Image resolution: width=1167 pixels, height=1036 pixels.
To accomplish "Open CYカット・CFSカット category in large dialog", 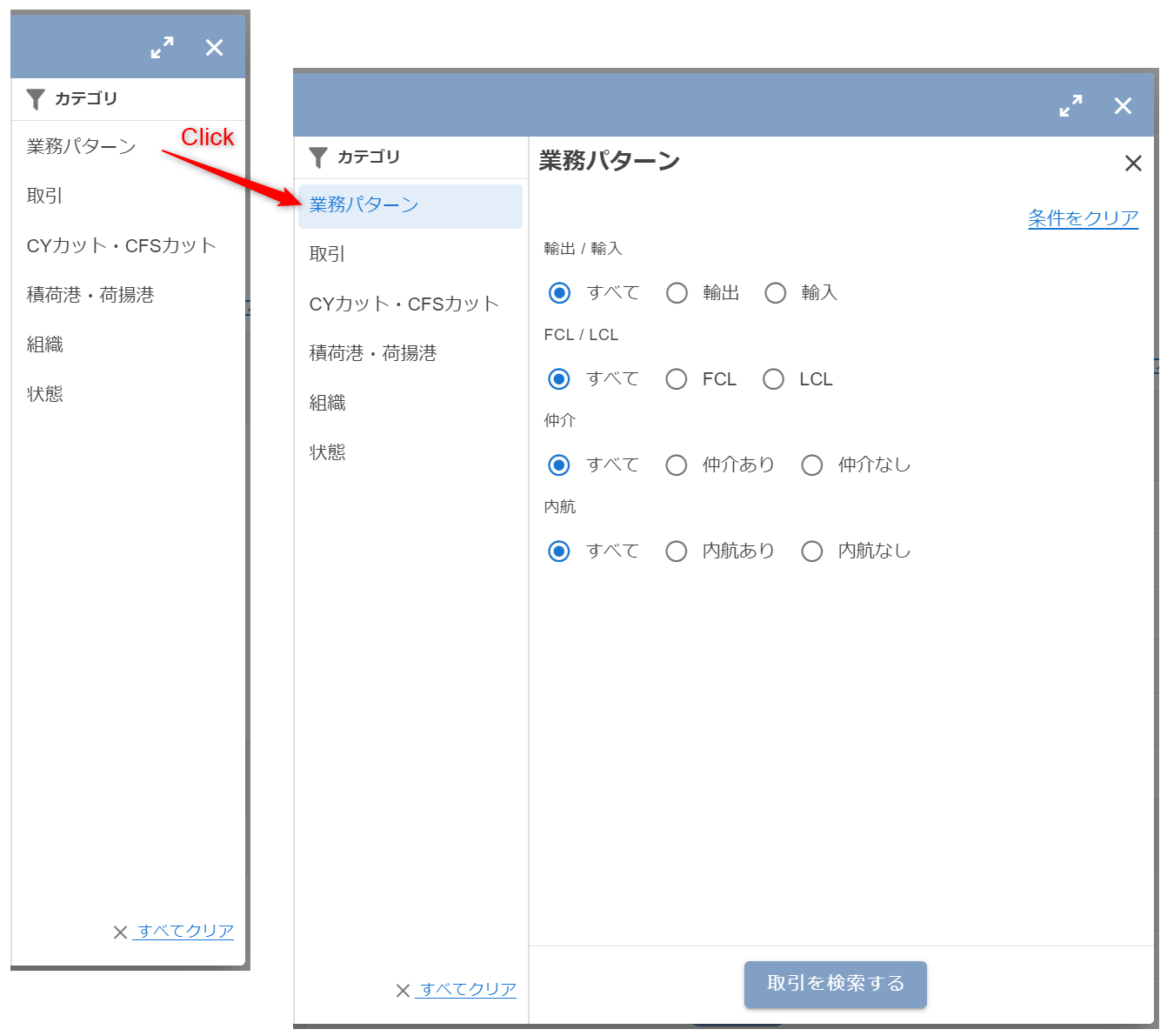I will pyautogui.click(x=403, y=304).
